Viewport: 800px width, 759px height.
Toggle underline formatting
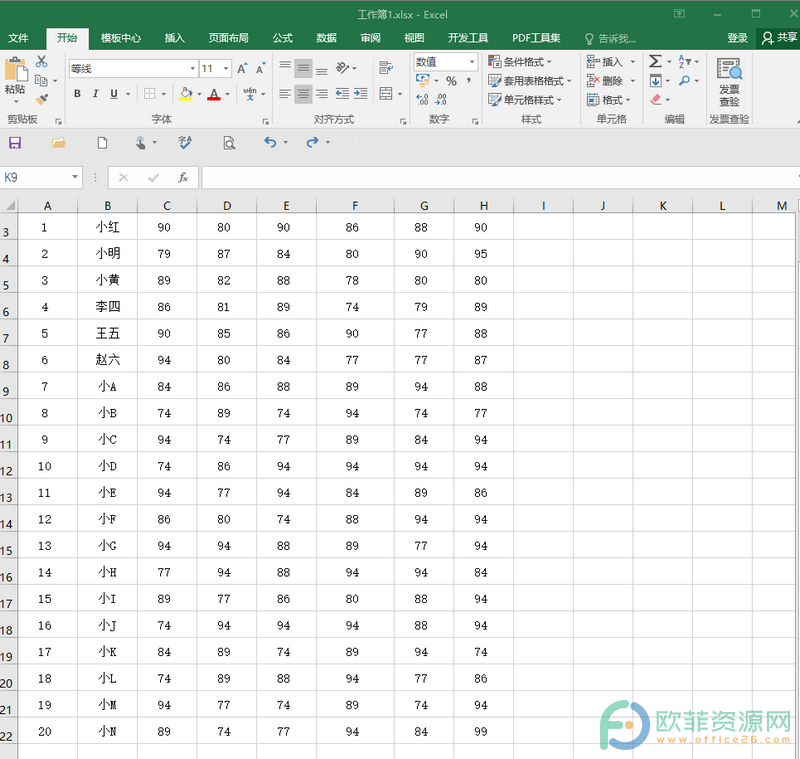[114, 94]
